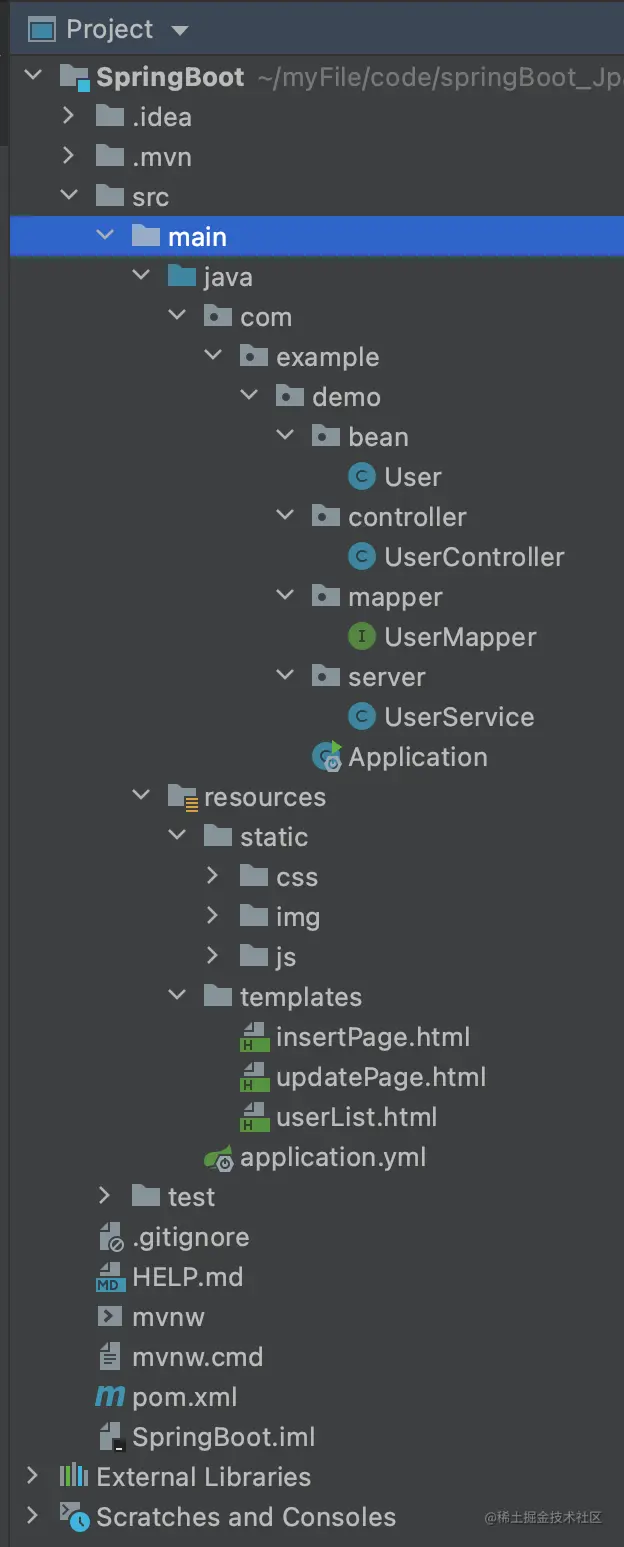Click the insertPage.html file icon
624x1547 pixels.
pyautogui.click(x=255, y=1037)
